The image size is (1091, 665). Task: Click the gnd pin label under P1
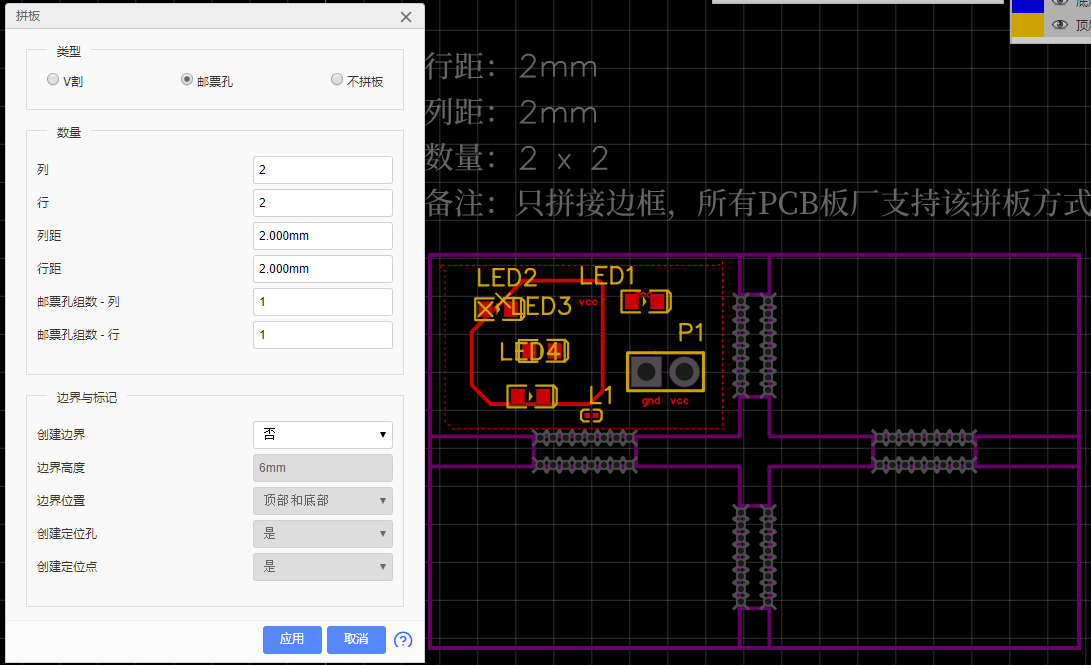651,401
